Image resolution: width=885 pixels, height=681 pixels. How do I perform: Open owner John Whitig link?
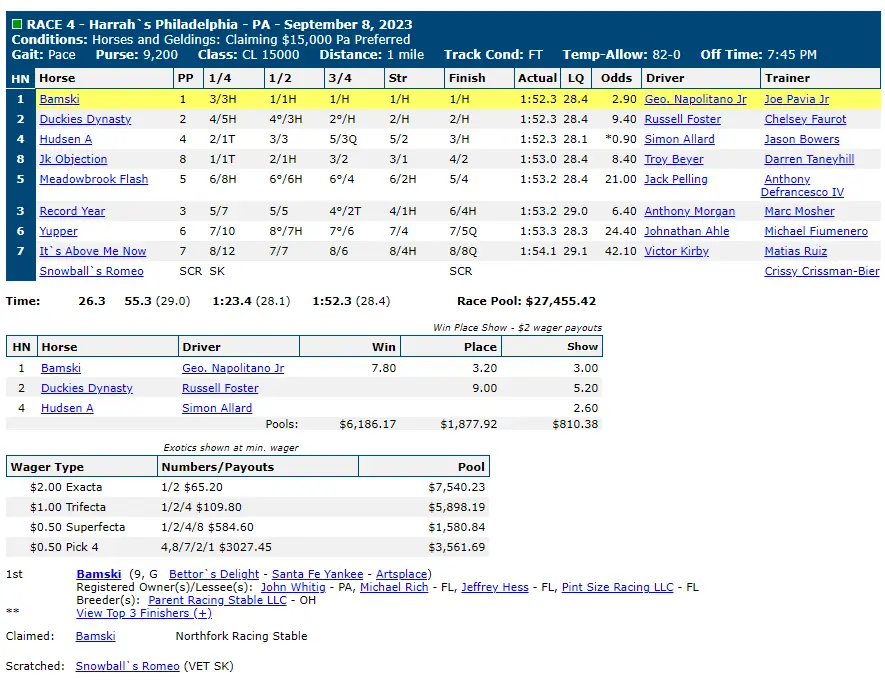pos(293,587)
